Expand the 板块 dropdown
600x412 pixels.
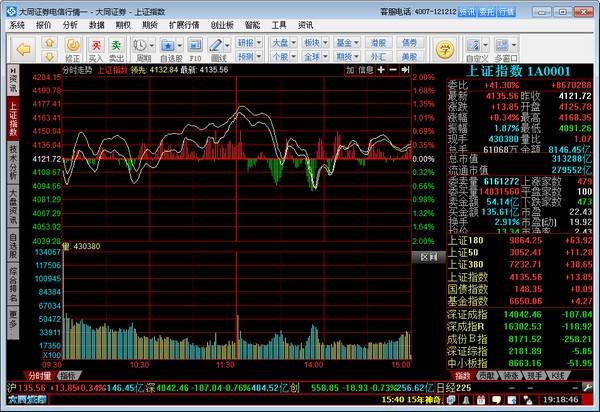[313, 42]
